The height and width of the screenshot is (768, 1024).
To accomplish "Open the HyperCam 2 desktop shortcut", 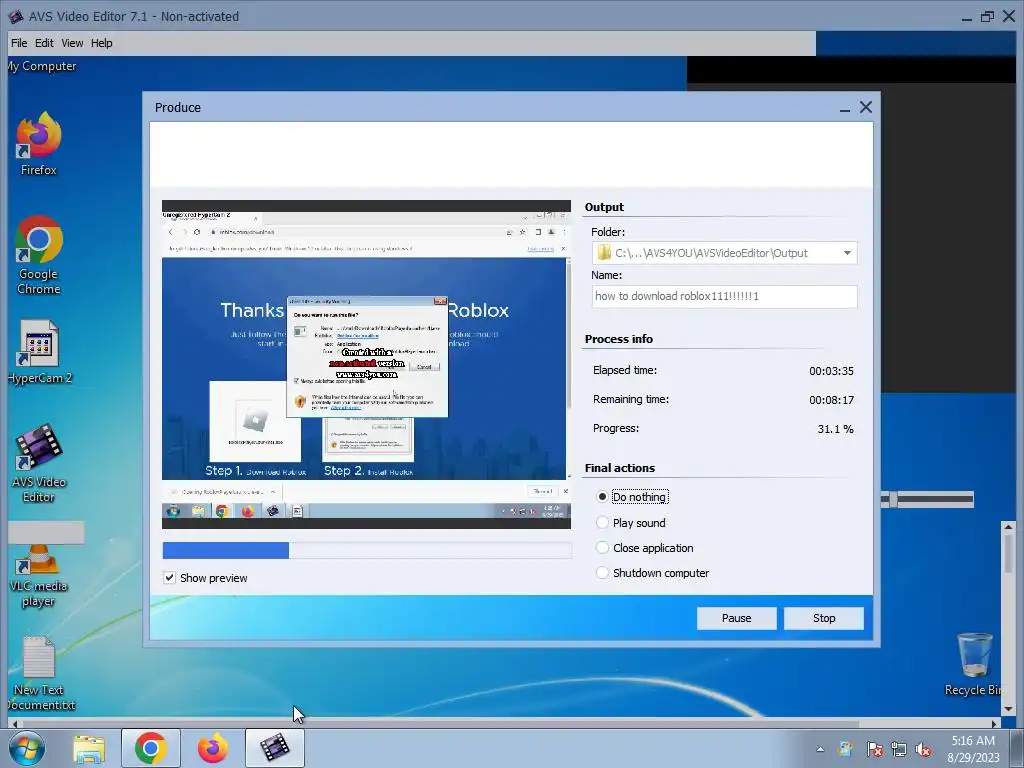I will (39, 352).
